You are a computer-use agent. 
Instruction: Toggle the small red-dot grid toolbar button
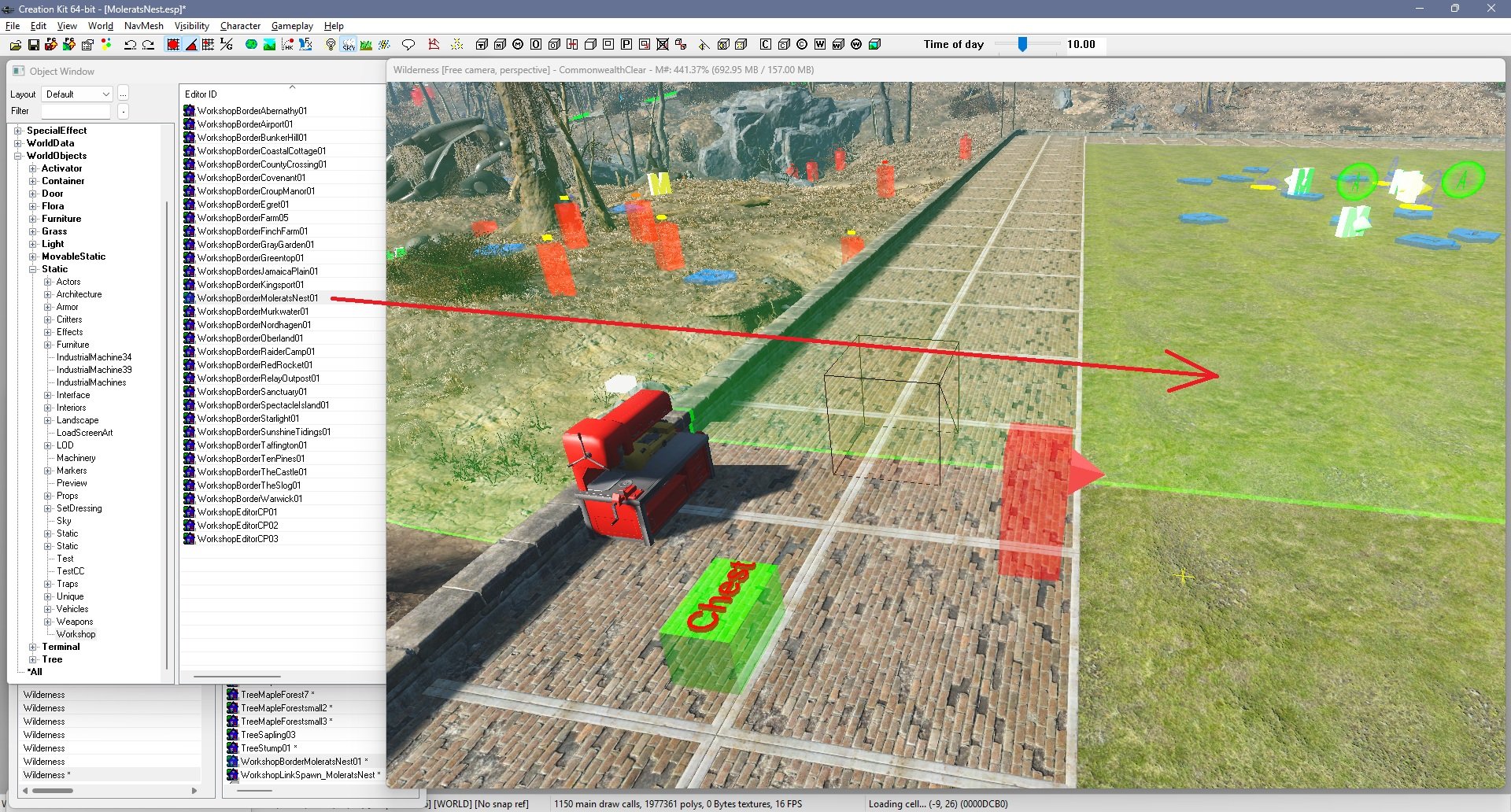[x=208, y=45]
